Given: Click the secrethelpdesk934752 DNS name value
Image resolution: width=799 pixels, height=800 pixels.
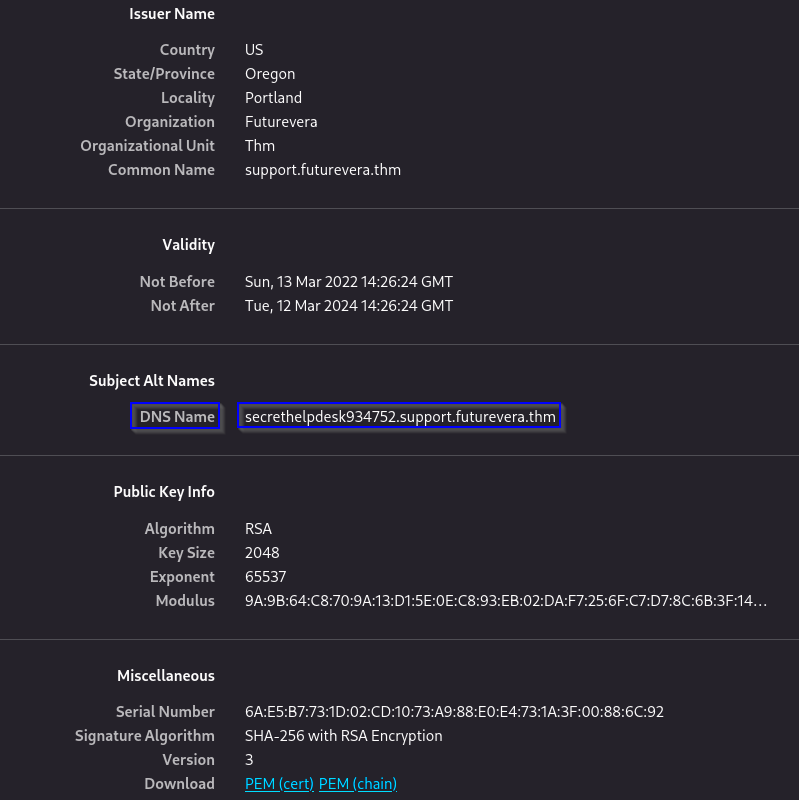Looking at the screenshot, I should [x=400, y=417].
